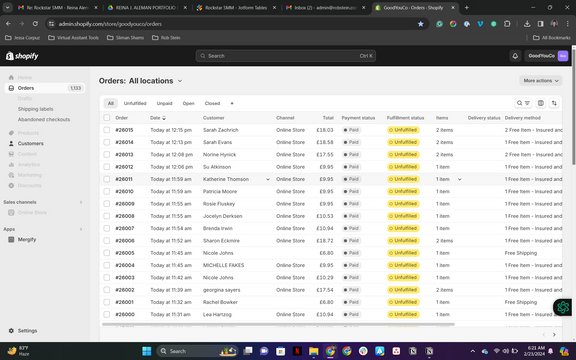576x360 pixels.
Task: Open the More actions dropdown
Action: [x=541, y=81]
